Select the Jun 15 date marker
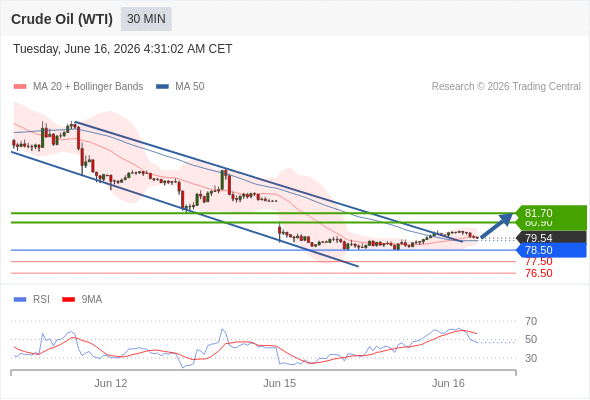590x400 pixels. [x=279, y=383]
